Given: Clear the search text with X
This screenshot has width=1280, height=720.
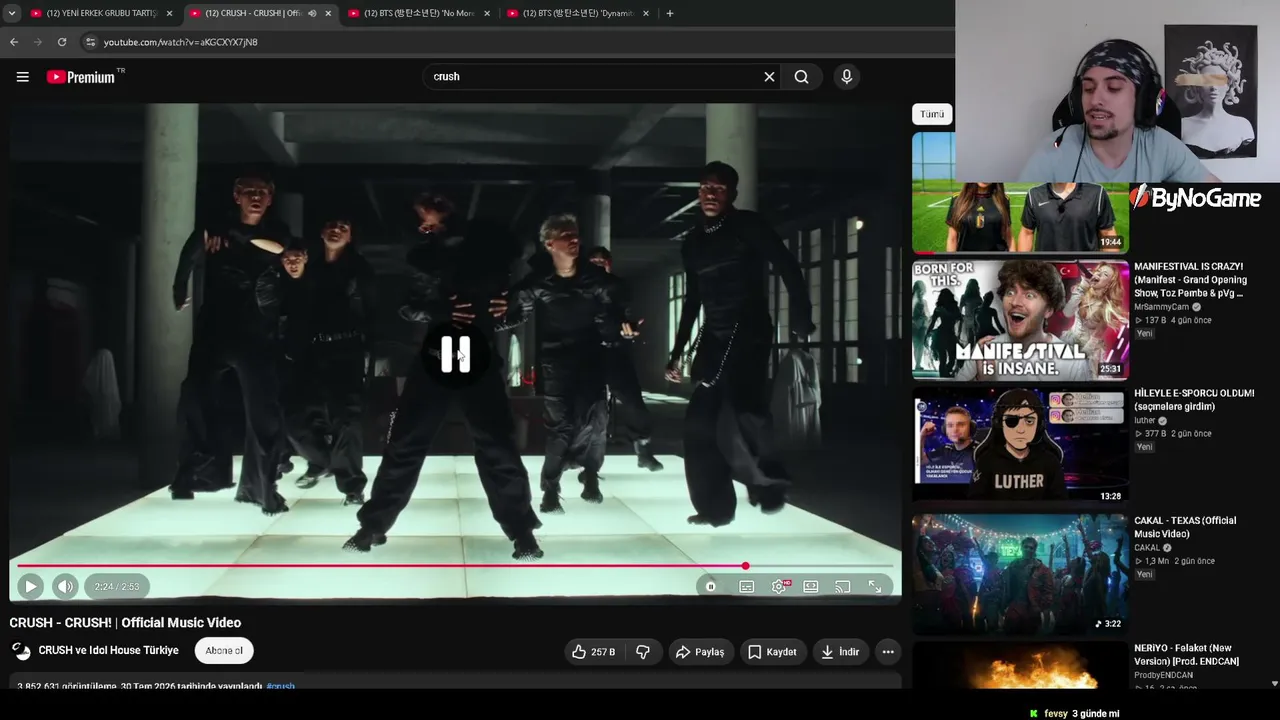Looking at the screenshot, I should click(769, 77).
